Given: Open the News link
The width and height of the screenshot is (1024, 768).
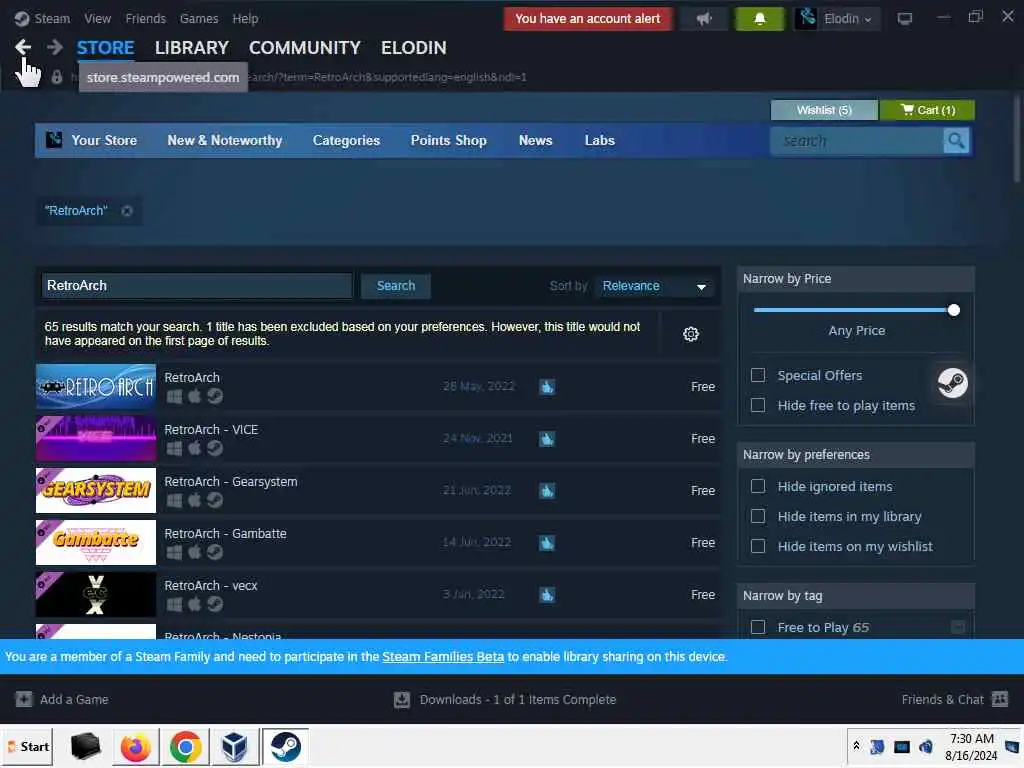Looking at the screenshot, I should 536,140.
